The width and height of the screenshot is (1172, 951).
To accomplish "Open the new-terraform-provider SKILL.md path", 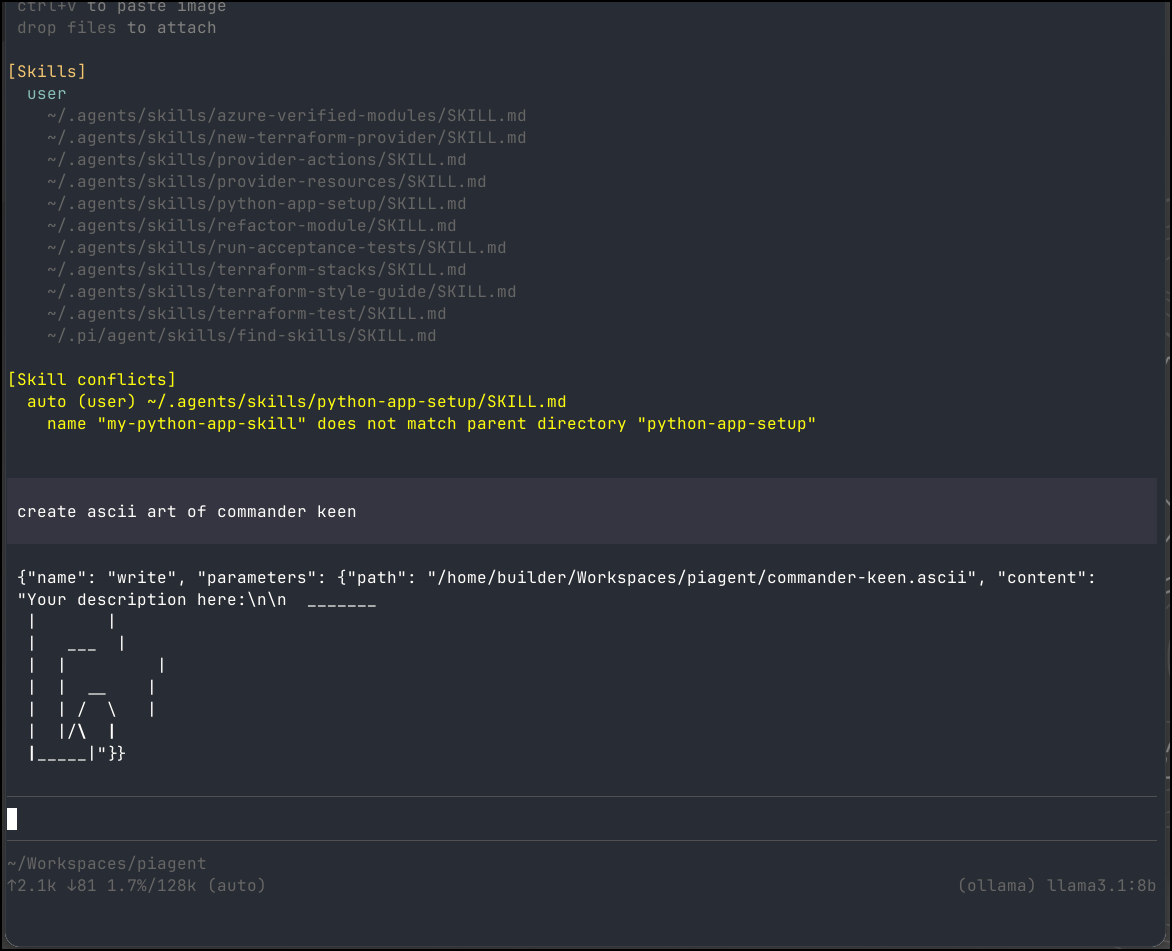I will (x=286, y=138).
